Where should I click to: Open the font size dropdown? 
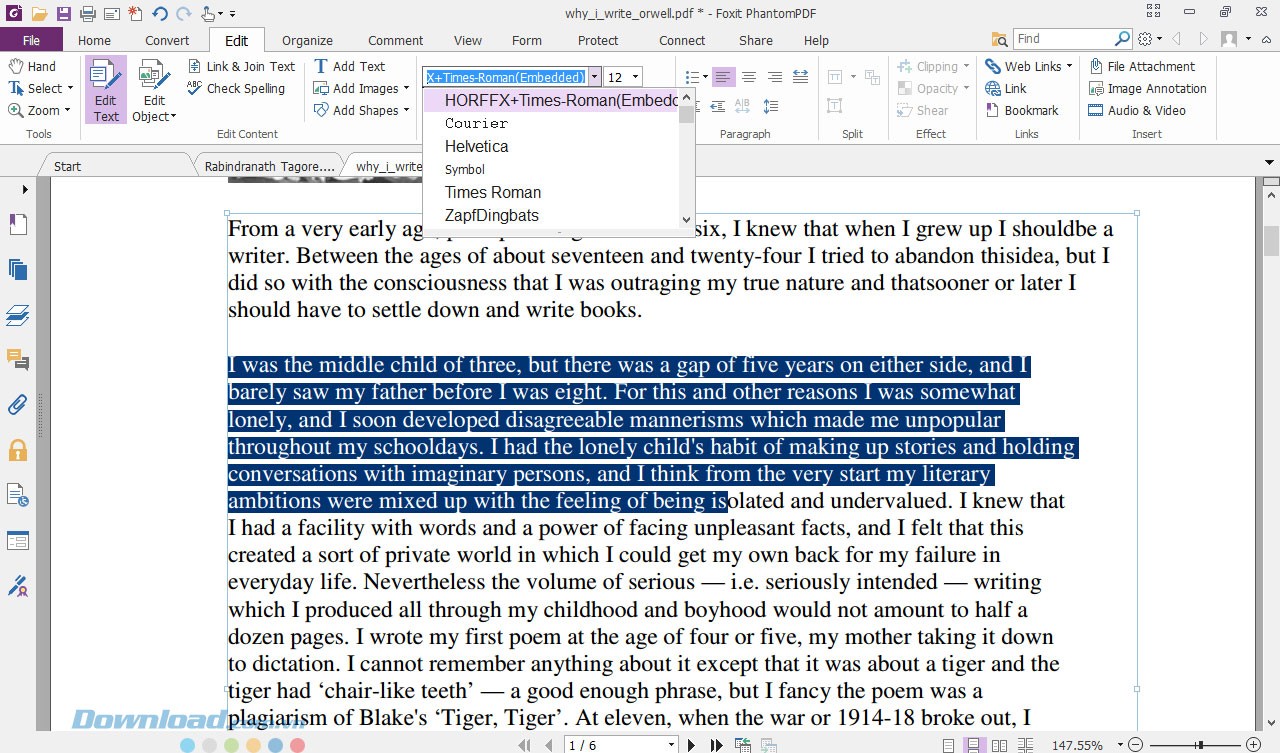point(635,77)
